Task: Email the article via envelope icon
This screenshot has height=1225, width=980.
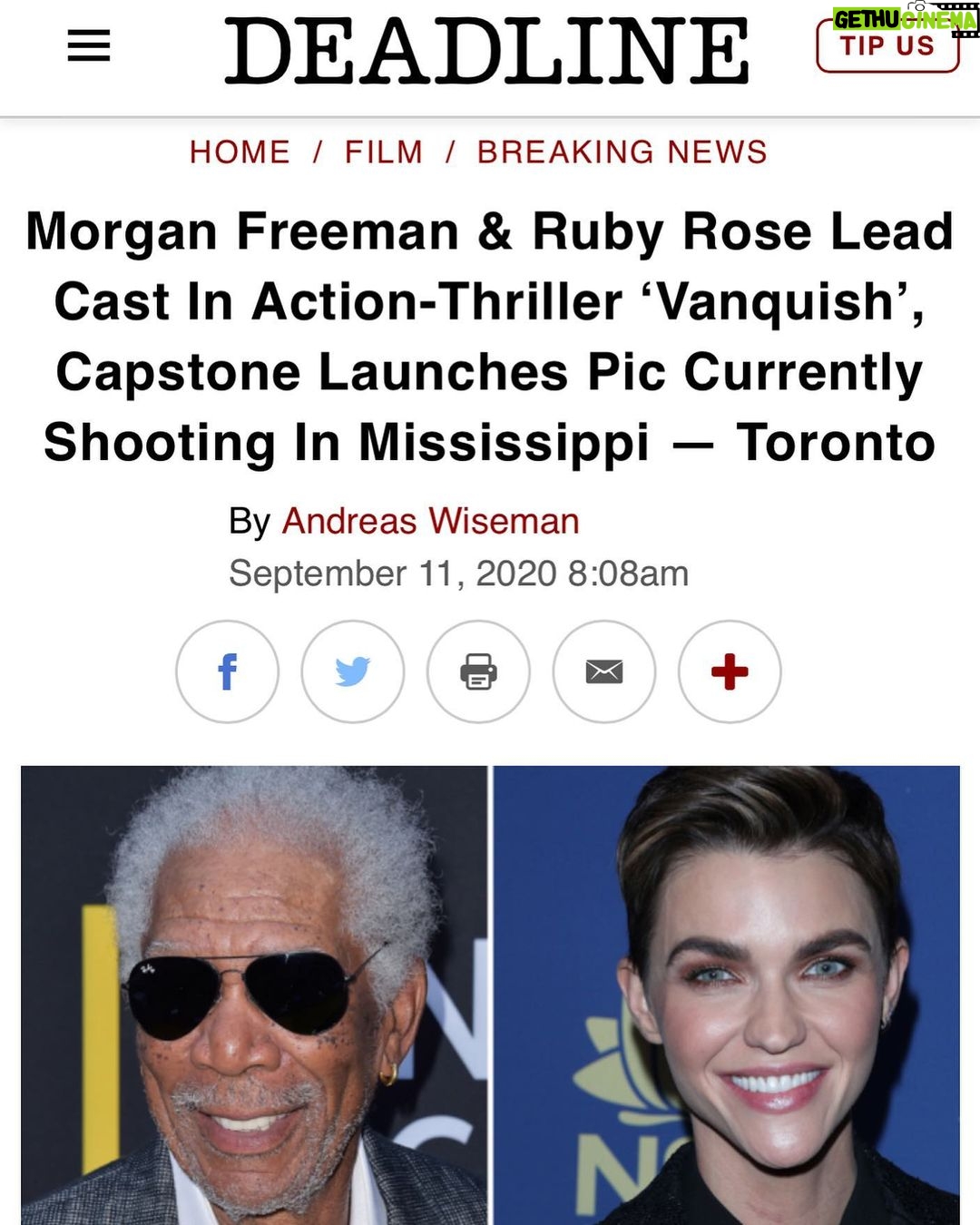Action: click(604, 671)
